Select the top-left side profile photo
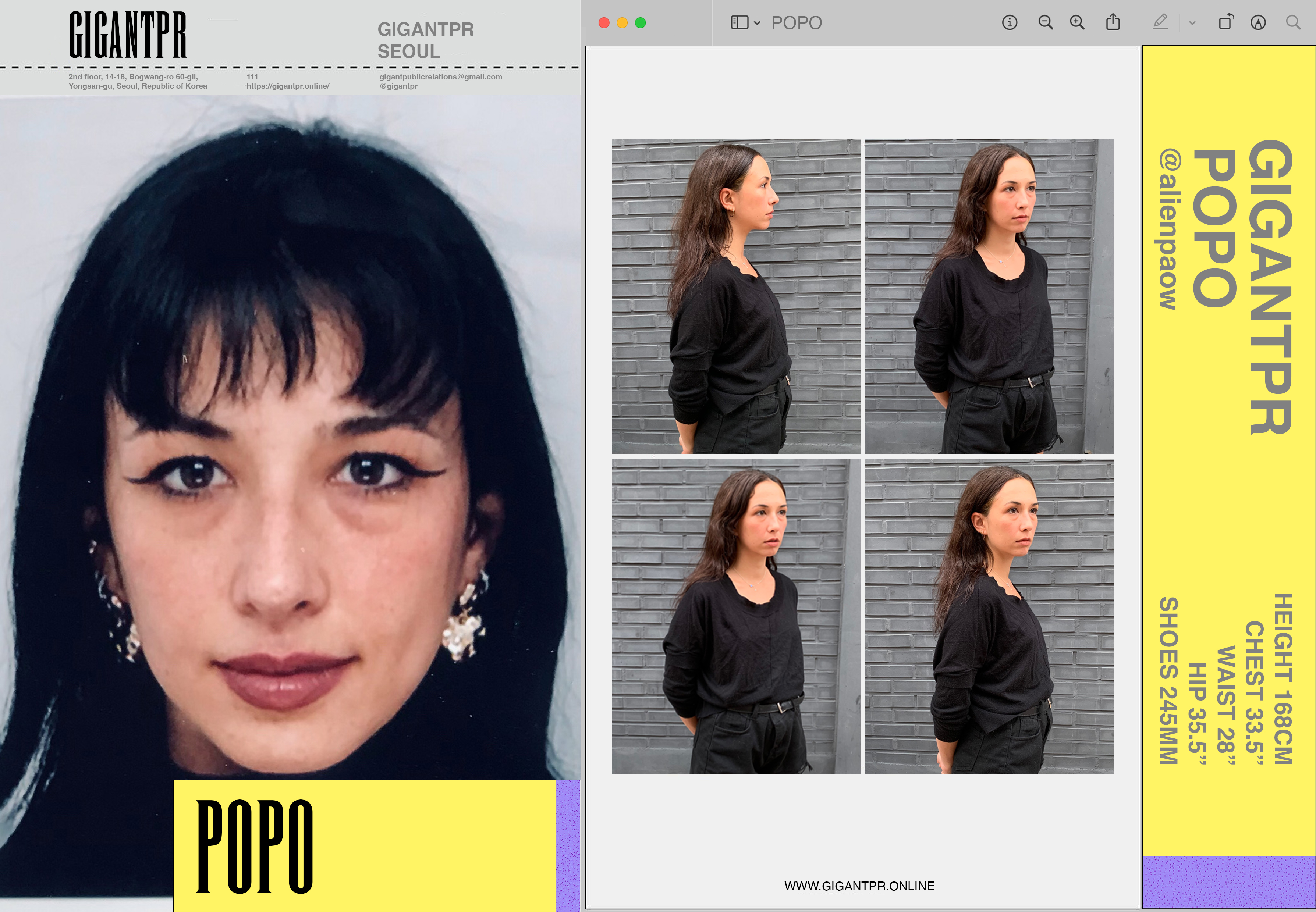The width and height of the screenshot is (1316, 912). 736,296
